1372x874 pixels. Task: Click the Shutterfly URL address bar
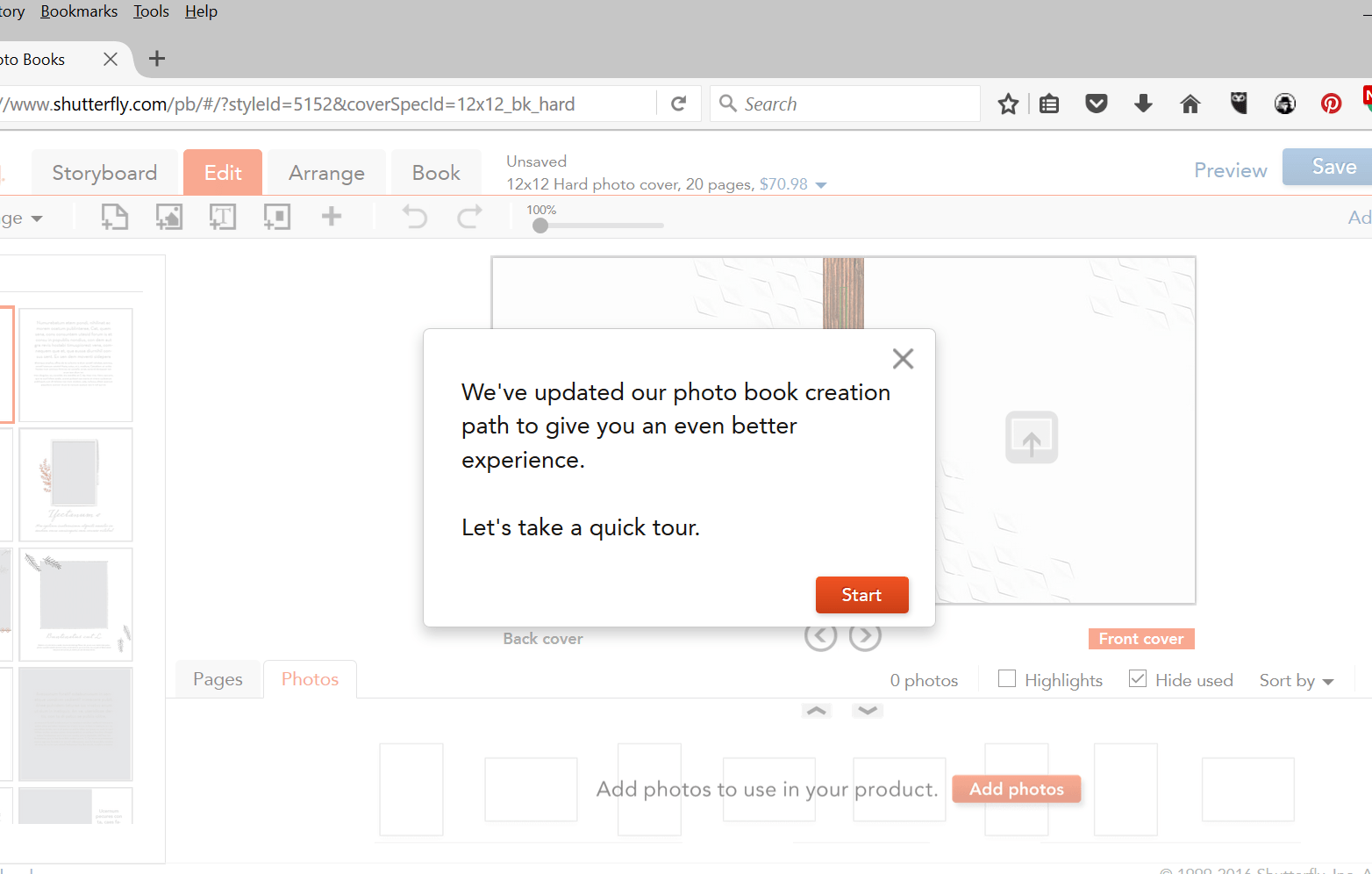tap(328, 104)
